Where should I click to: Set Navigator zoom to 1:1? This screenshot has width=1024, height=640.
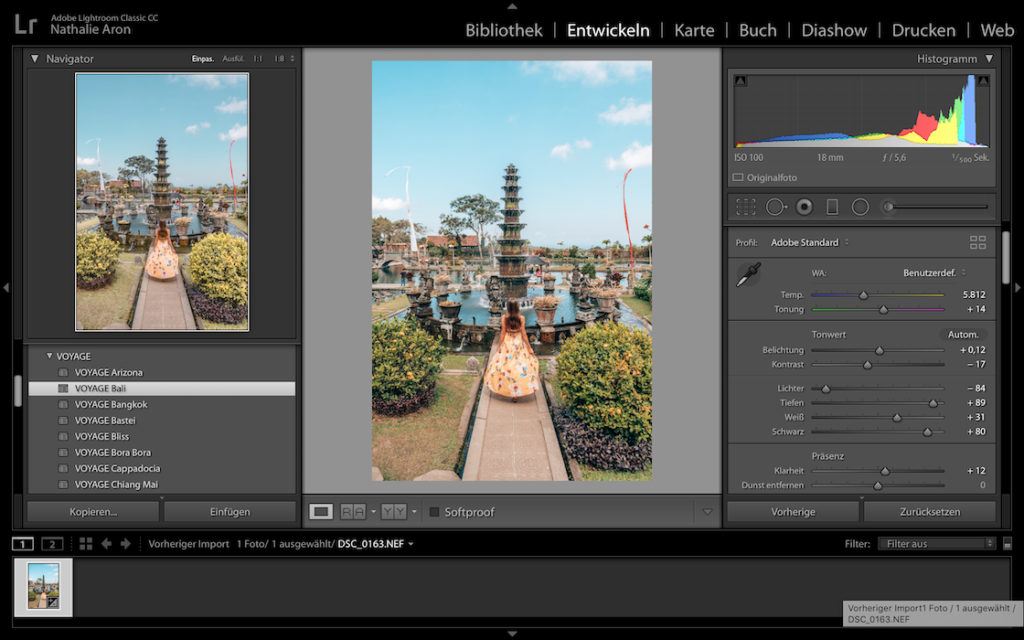point(258,59)
